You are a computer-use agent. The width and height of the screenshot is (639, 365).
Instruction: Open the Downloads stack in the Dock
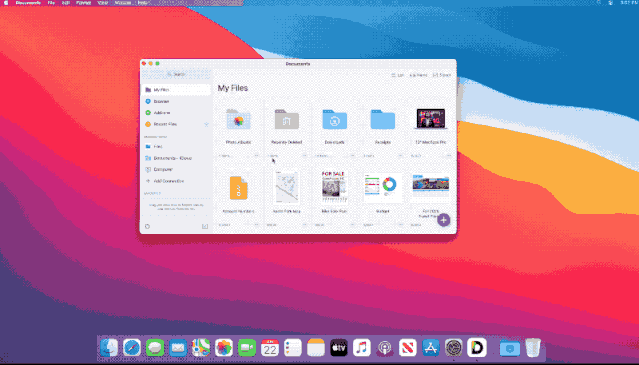pyautogui.click(x=509, y=348)
